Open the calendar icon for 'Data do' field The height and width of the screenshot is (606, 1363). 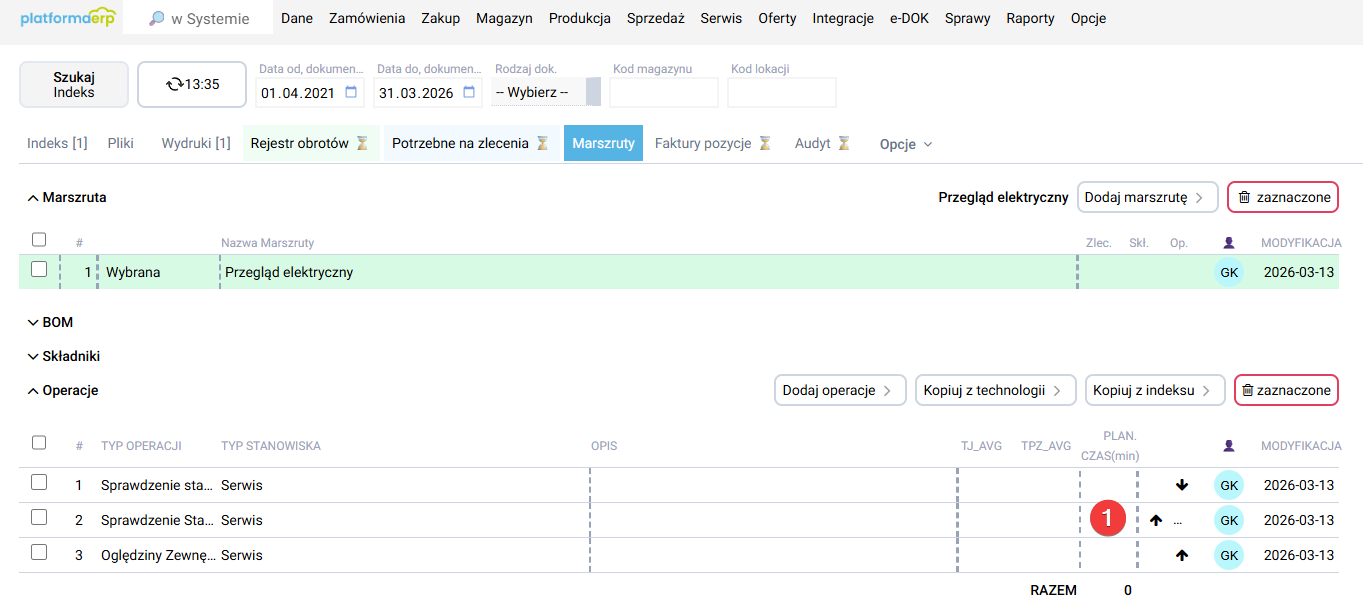(466, 91)
